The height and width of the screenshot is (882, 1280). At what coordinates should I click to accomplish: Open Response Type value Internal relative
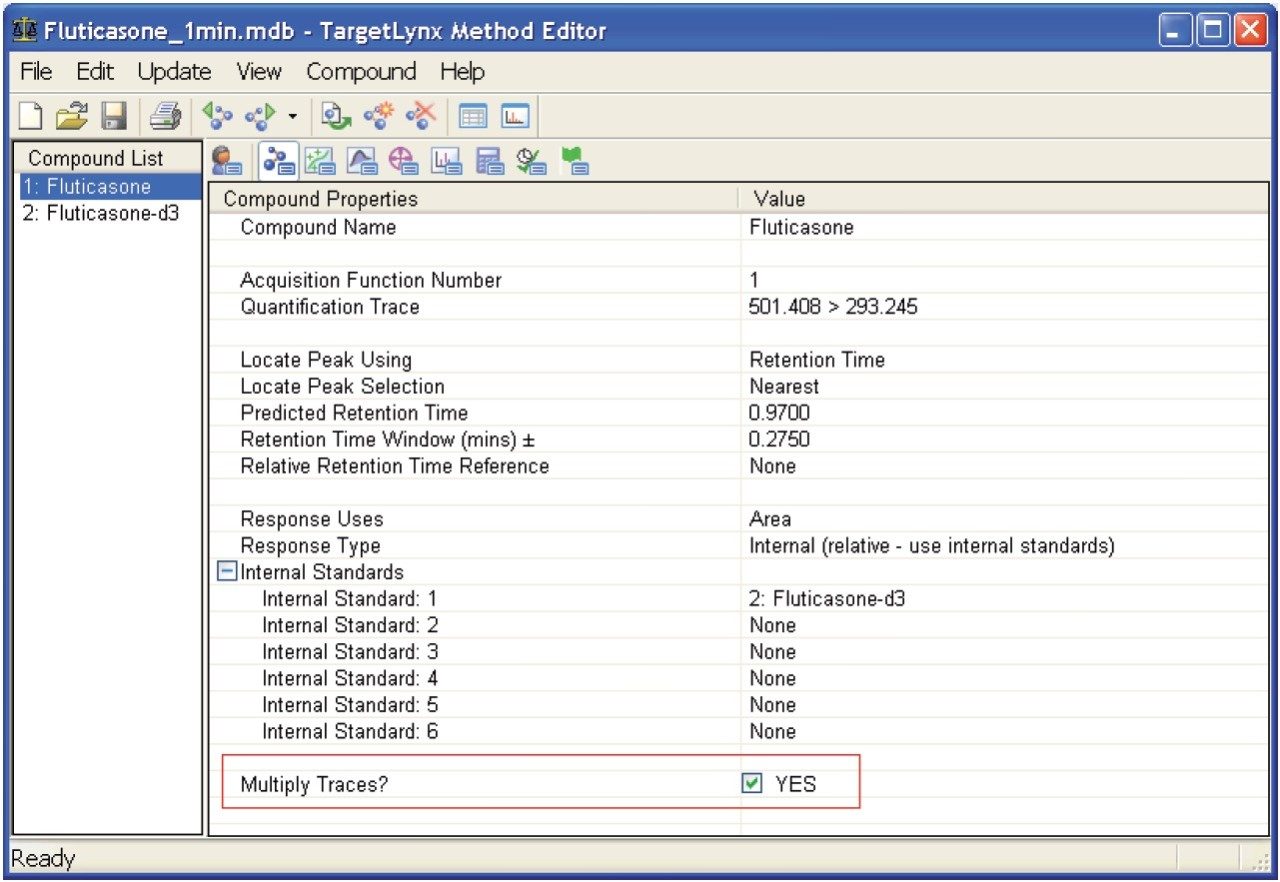coord(932,546)
